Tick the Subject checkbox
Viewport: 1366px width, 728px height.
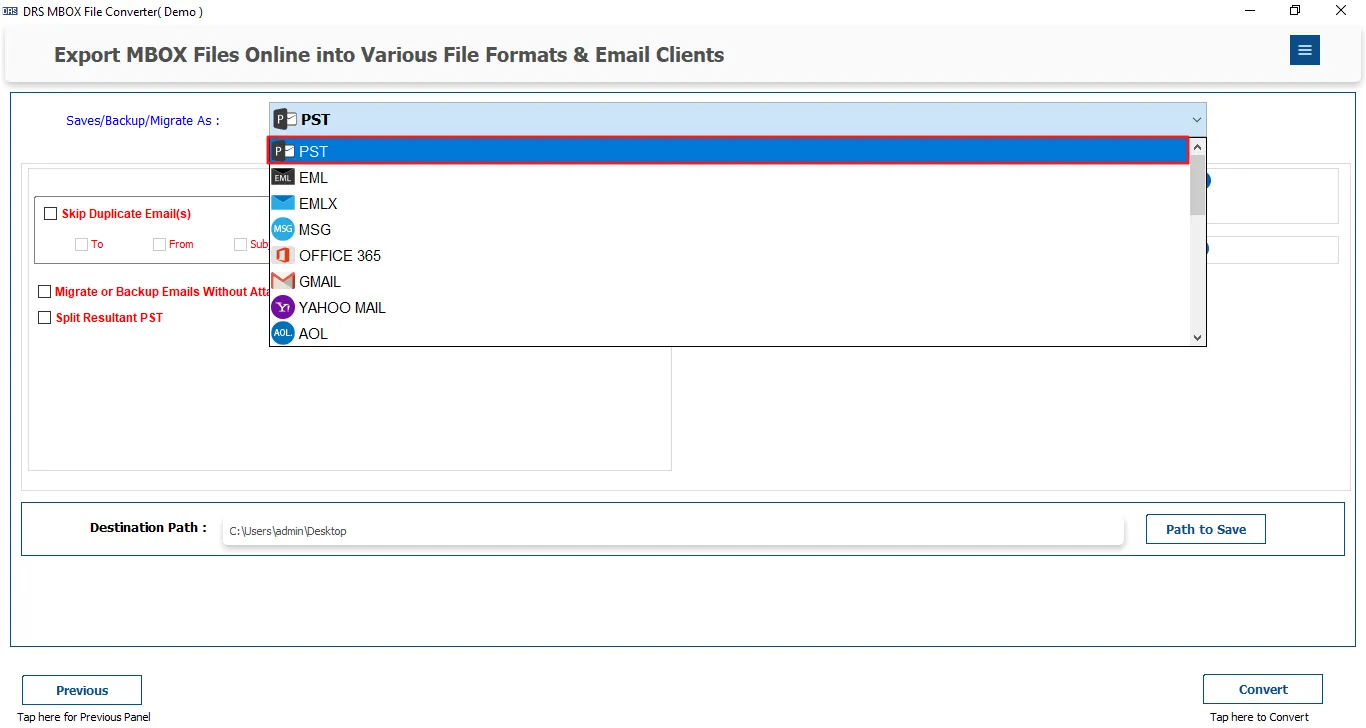tap(240, 244)
